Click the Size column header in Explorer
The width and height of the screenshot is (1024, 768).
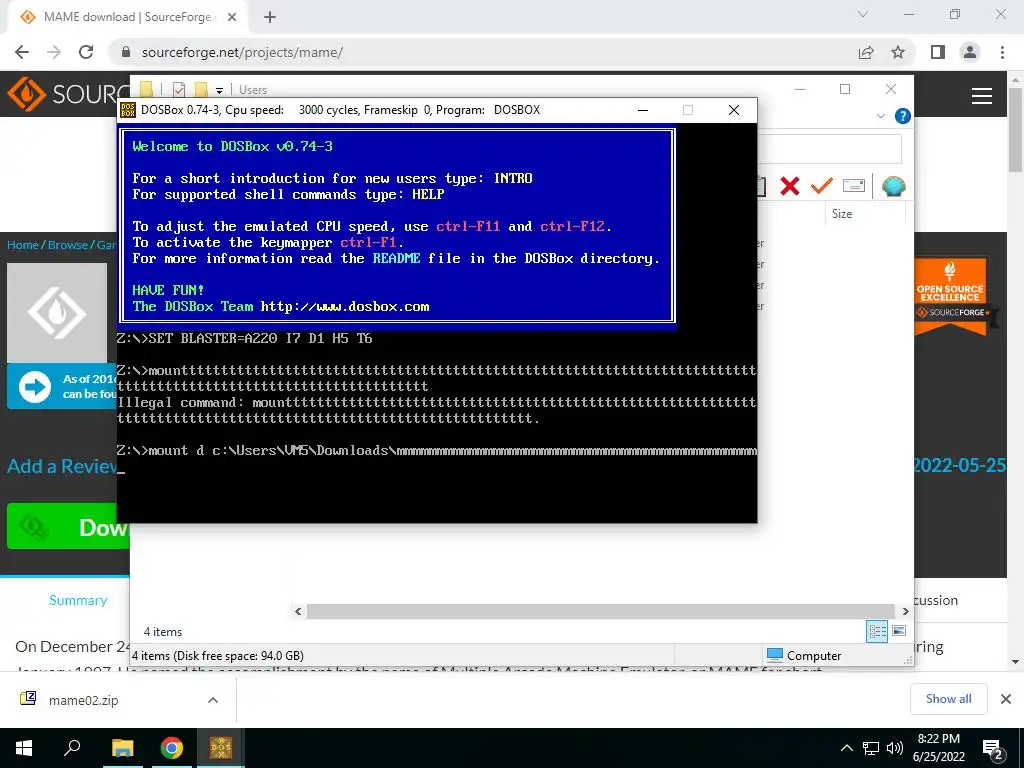click(x=841, y=214)
